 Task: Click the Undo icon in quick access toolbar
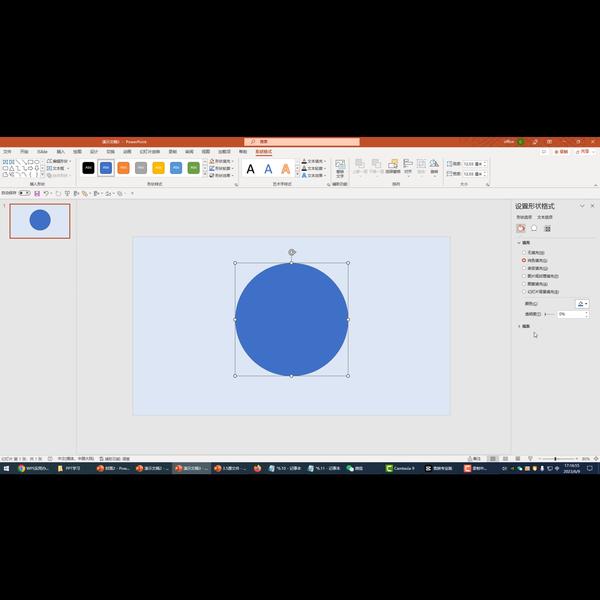click(46, 194)
